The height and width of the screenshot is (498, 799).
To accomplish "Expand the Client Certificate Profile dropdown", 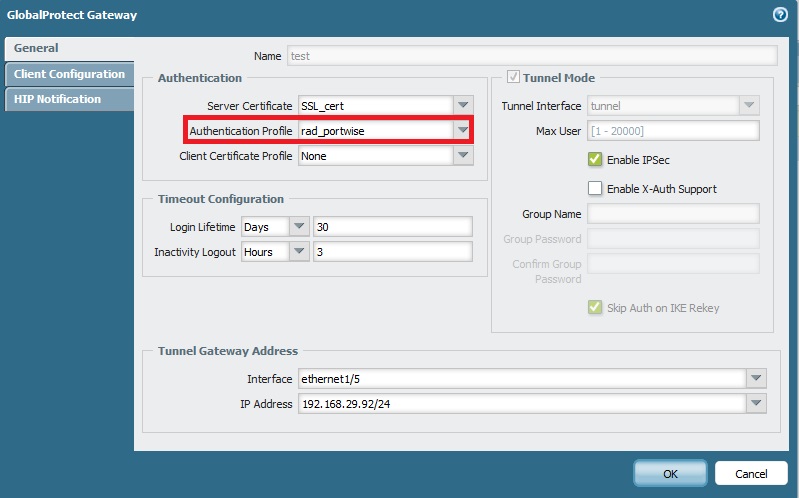I will (x=462, y=156).
